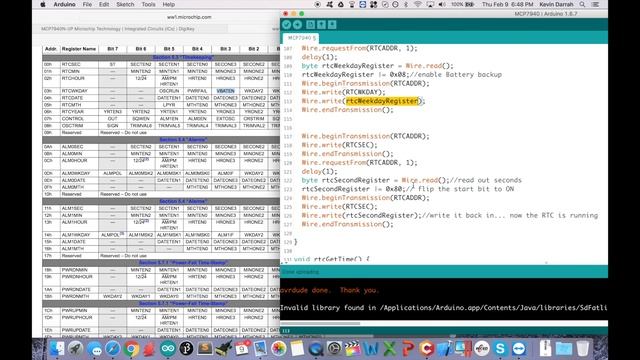Open Notification Center icon
This screenshot has width=640, height=360.
point(596,4)
